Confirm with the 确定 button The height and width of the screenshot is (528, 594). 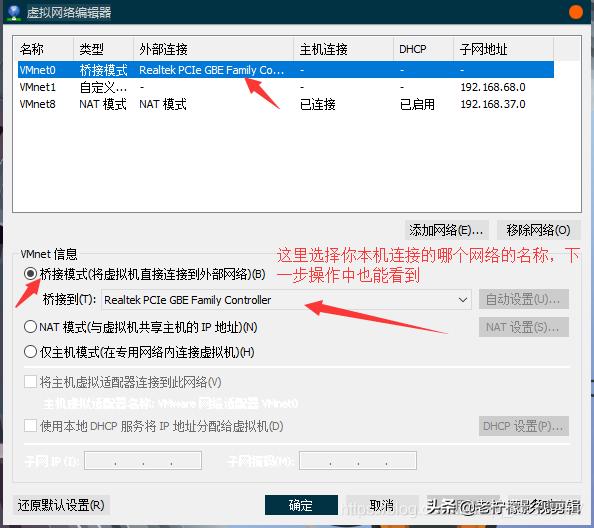click(301, 505)
